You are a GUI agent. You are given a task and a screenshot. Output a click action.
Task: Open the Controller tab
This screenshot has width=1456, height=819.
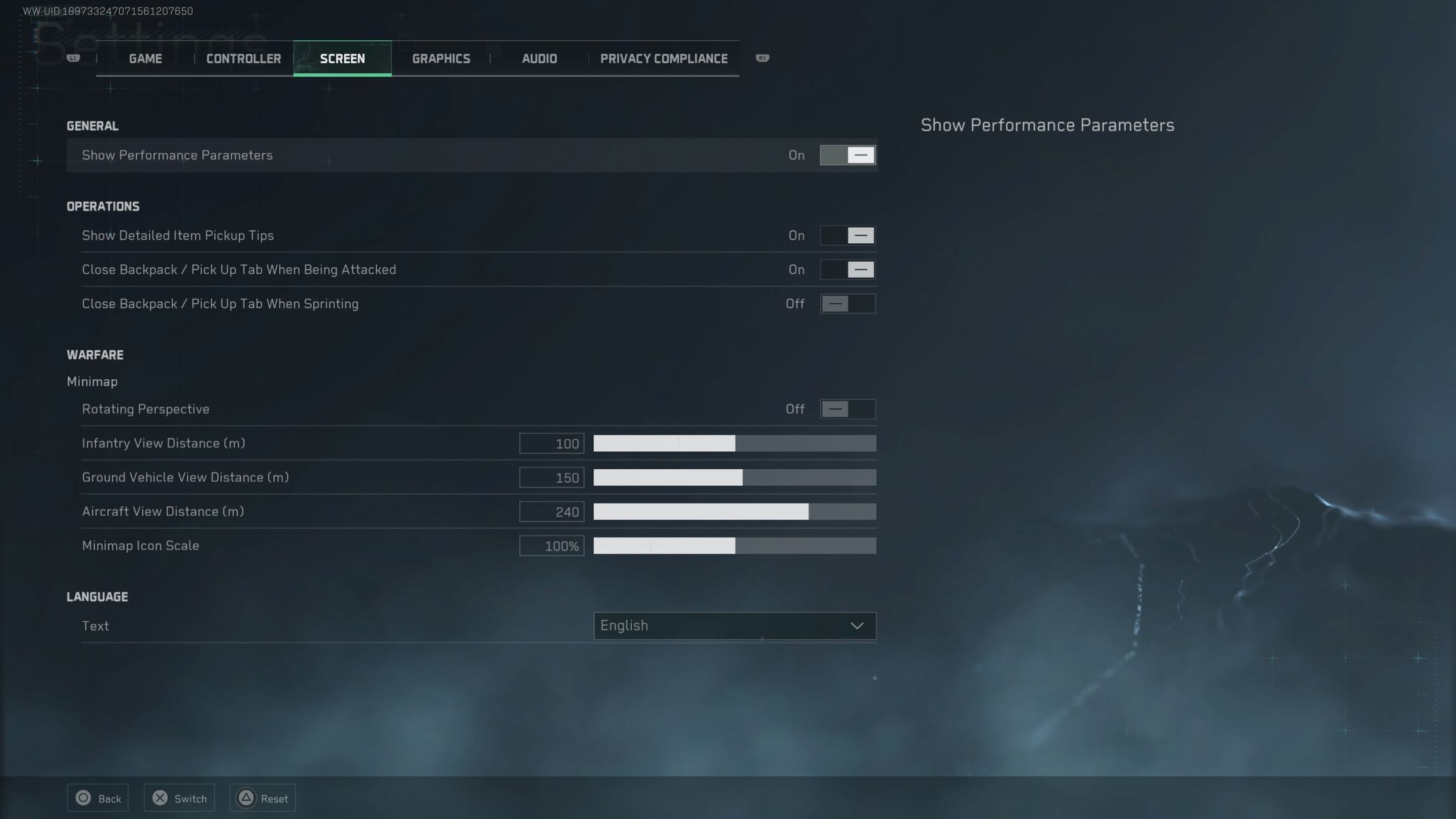tap(243, 59)
